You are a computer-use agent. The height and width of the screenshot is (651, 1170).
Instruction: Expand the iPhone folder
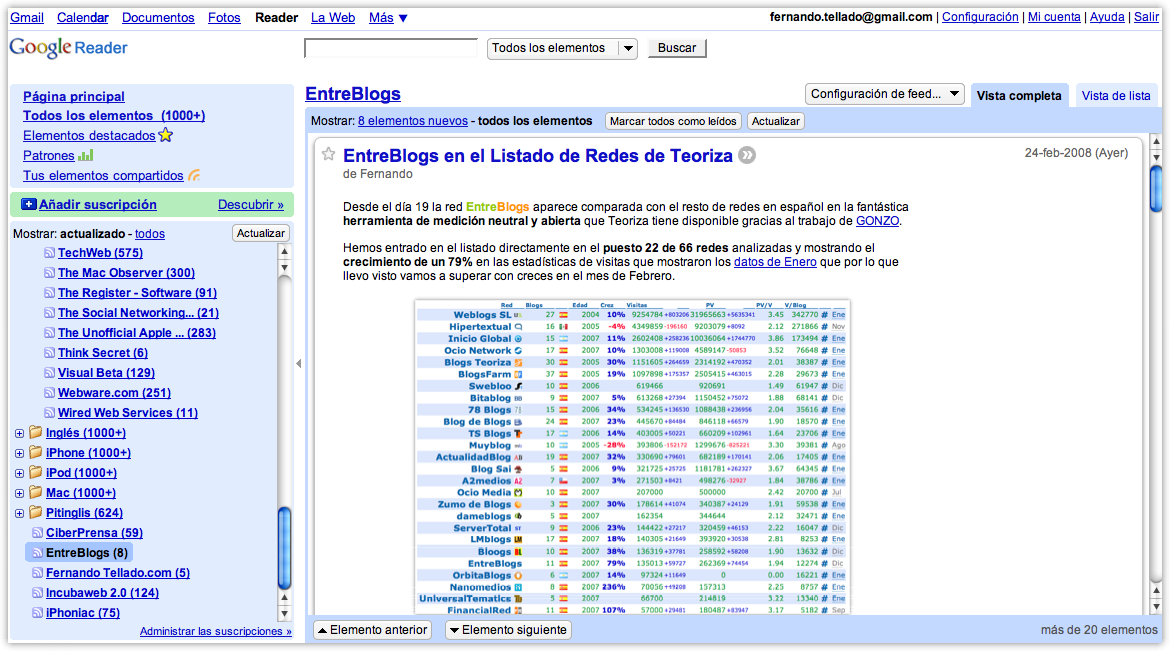tap(19, 453)
